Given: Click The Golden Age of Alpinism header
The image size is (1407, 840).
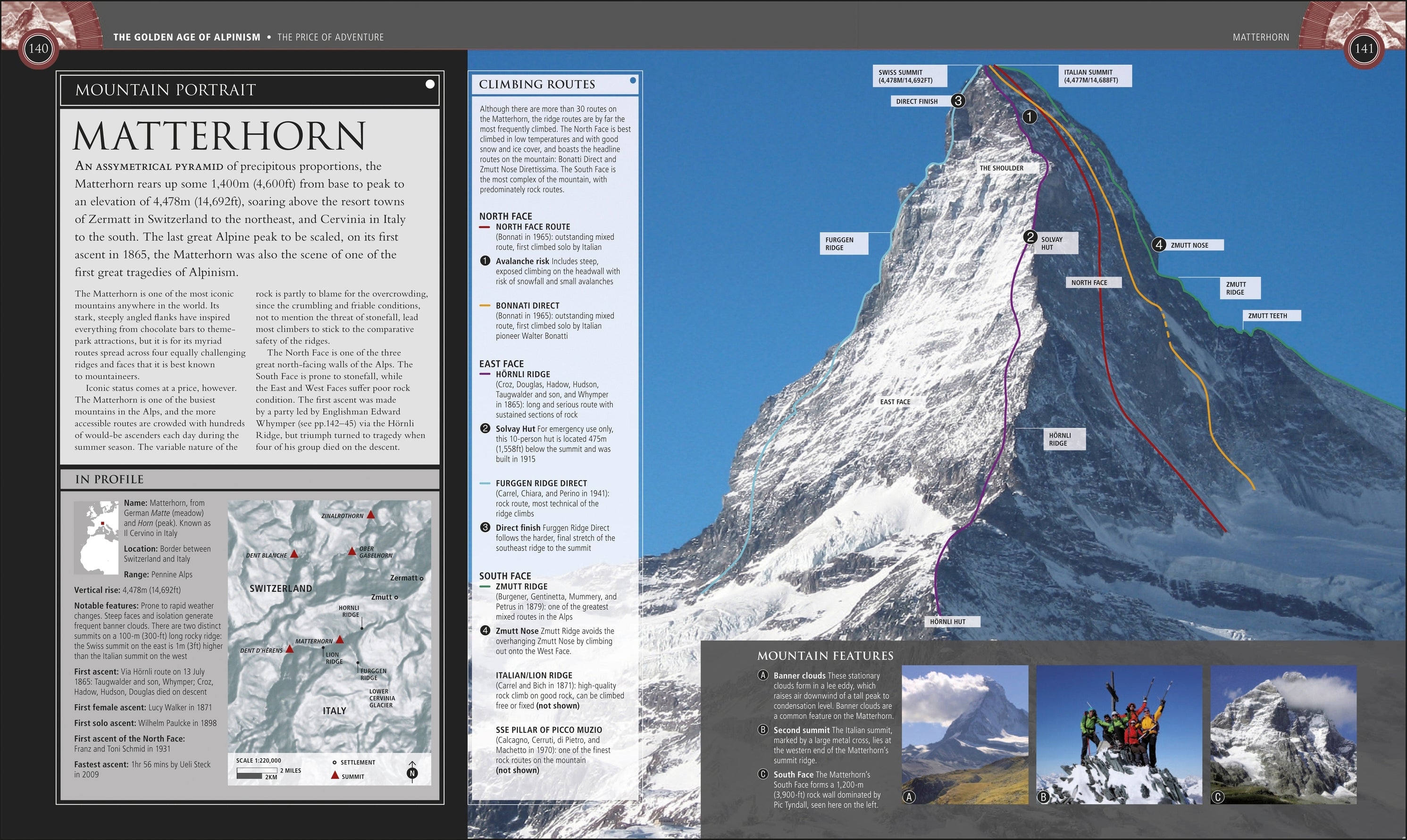Looking at the screenshot, I should [186, 37].
